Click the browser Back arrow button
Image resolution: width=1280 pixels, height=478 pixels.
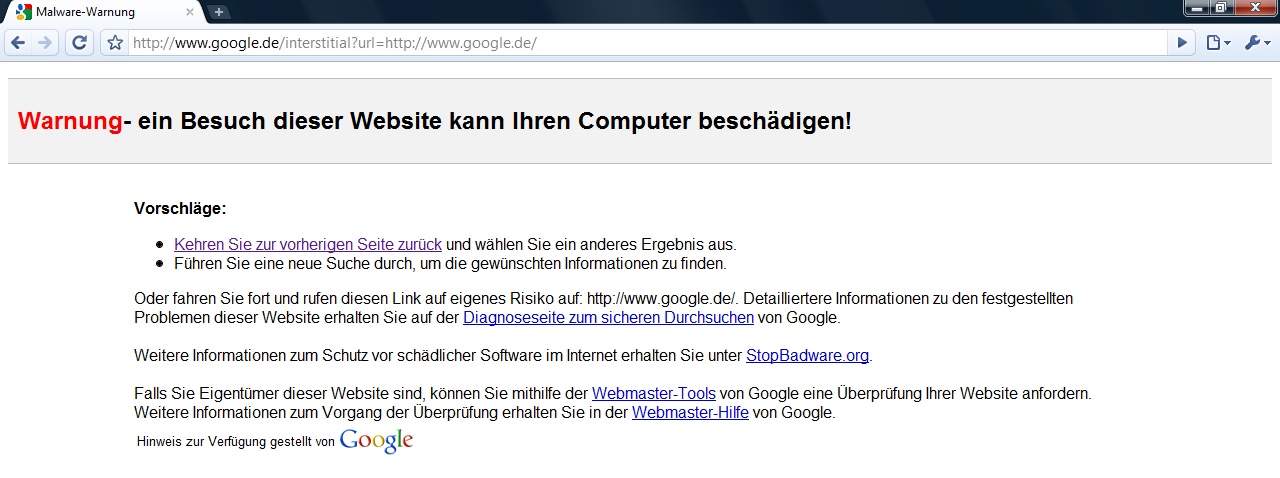[x=18, y=43]
